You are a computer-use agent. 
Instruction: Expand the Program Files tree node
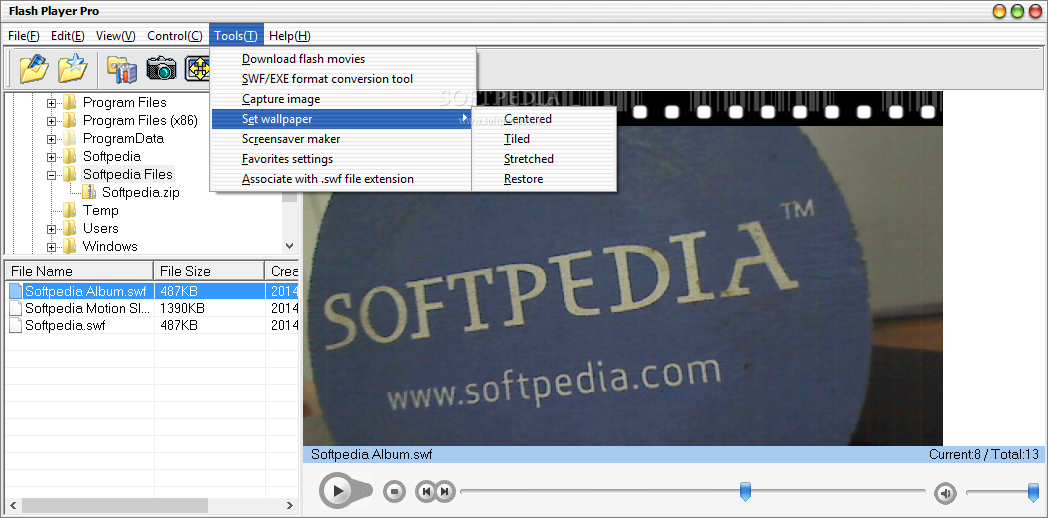click(51, 103)
